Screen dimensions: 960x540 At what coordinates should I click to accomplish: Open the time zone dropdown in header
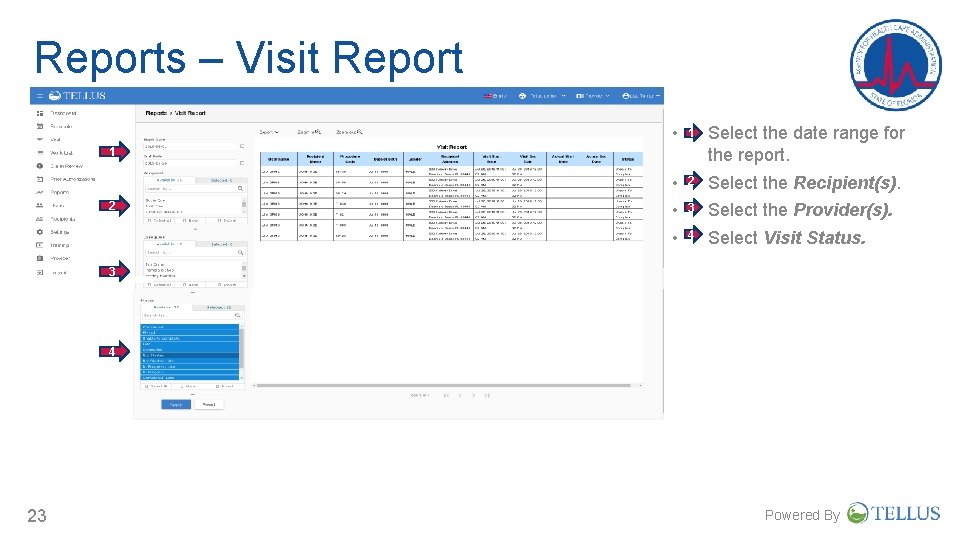point(542,96)
